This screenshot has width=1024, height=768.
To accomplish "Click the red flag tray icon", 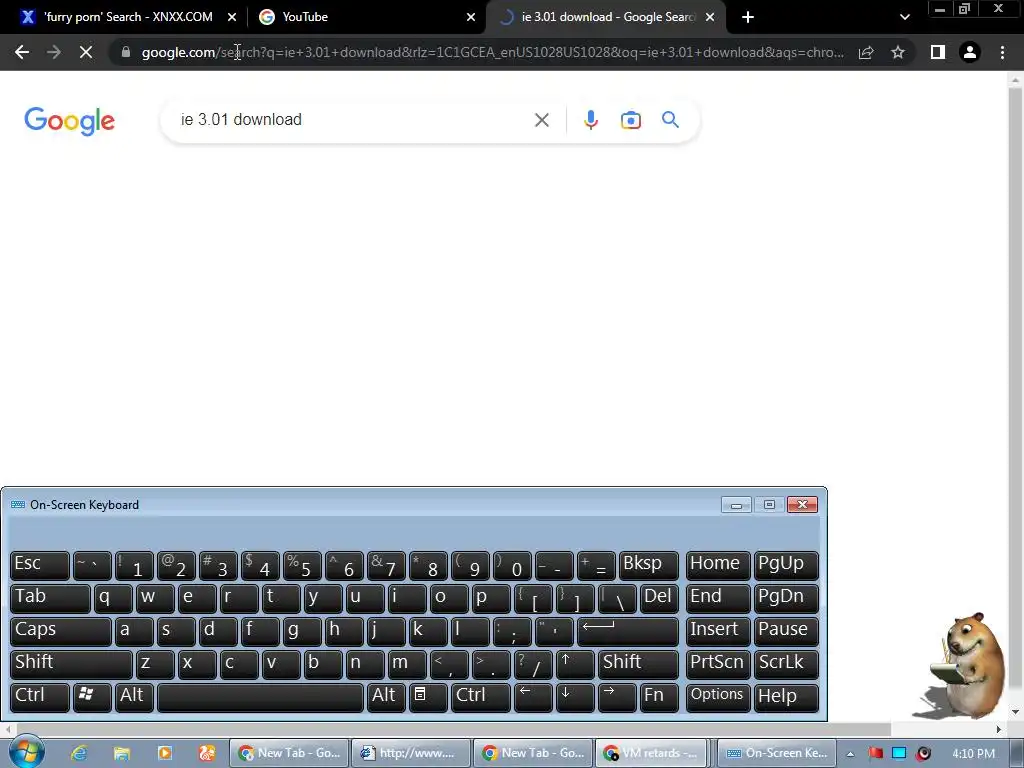I will [x=875, y=753].
